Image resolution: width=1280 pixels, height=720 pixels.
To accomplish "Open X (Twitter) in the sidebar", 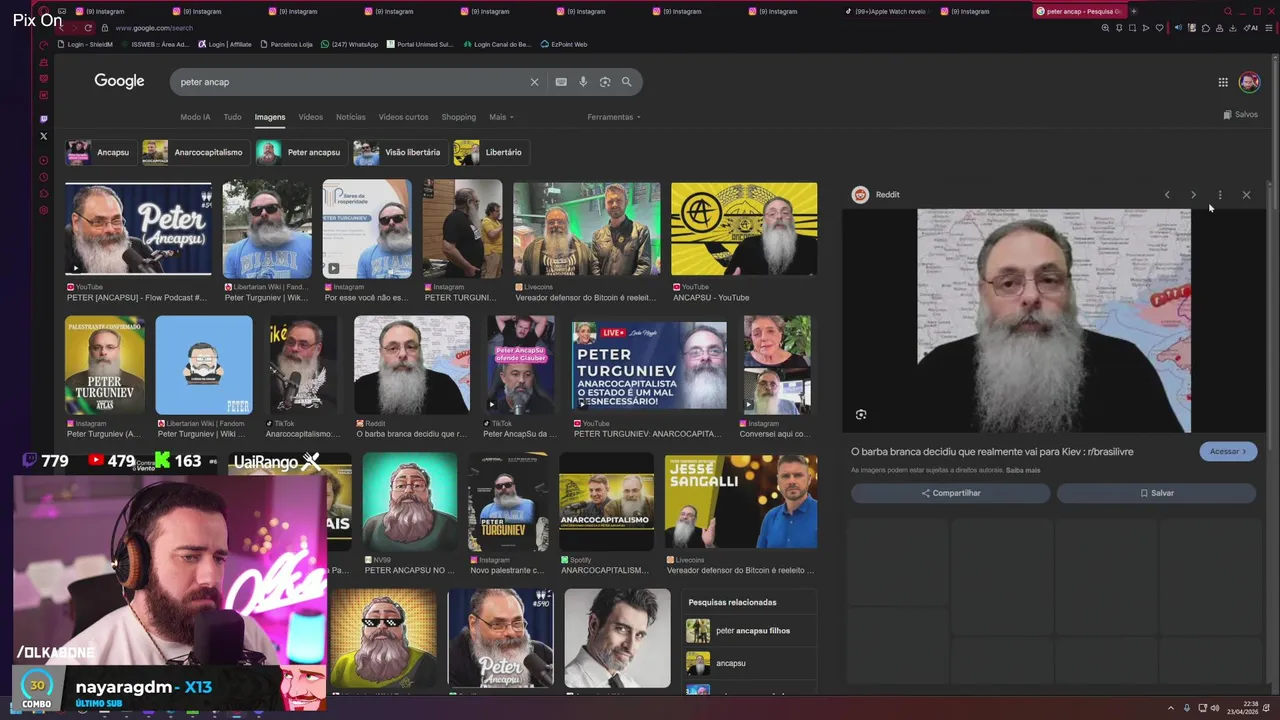I will click(43, 136).
